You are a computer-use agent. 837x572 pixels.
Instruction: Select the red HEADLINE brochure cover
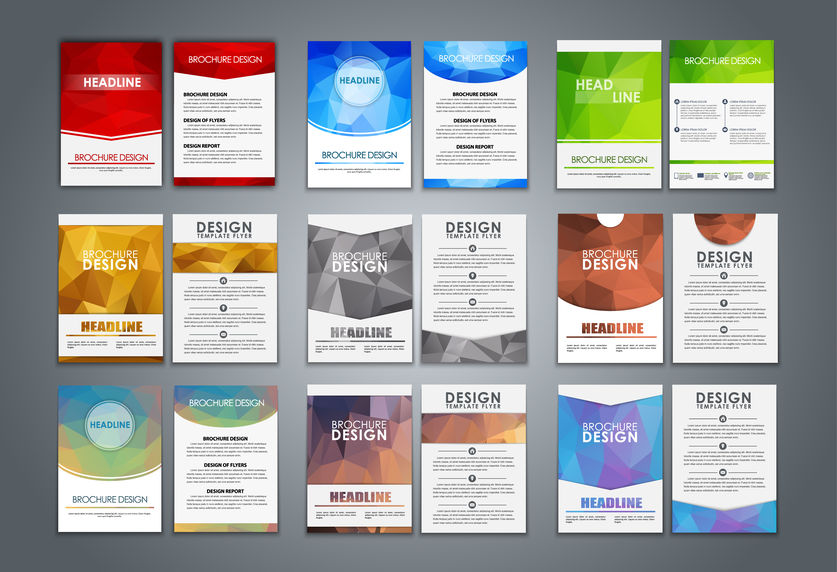click(111, 113)
